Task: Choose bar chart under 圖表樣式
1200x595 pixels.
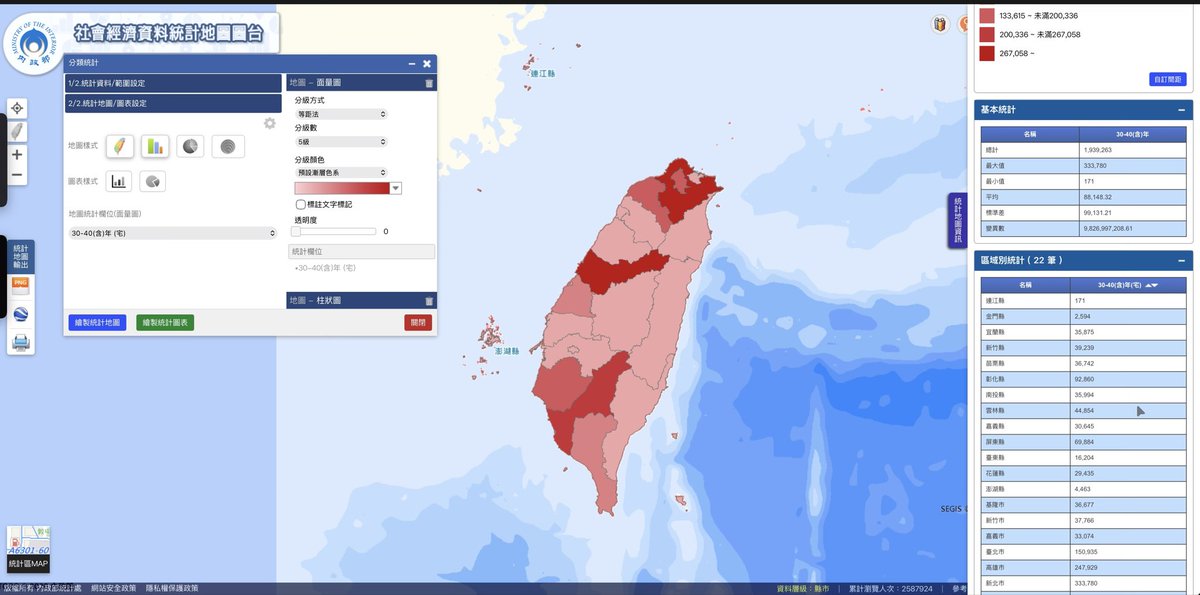Action: pos(120,182)
